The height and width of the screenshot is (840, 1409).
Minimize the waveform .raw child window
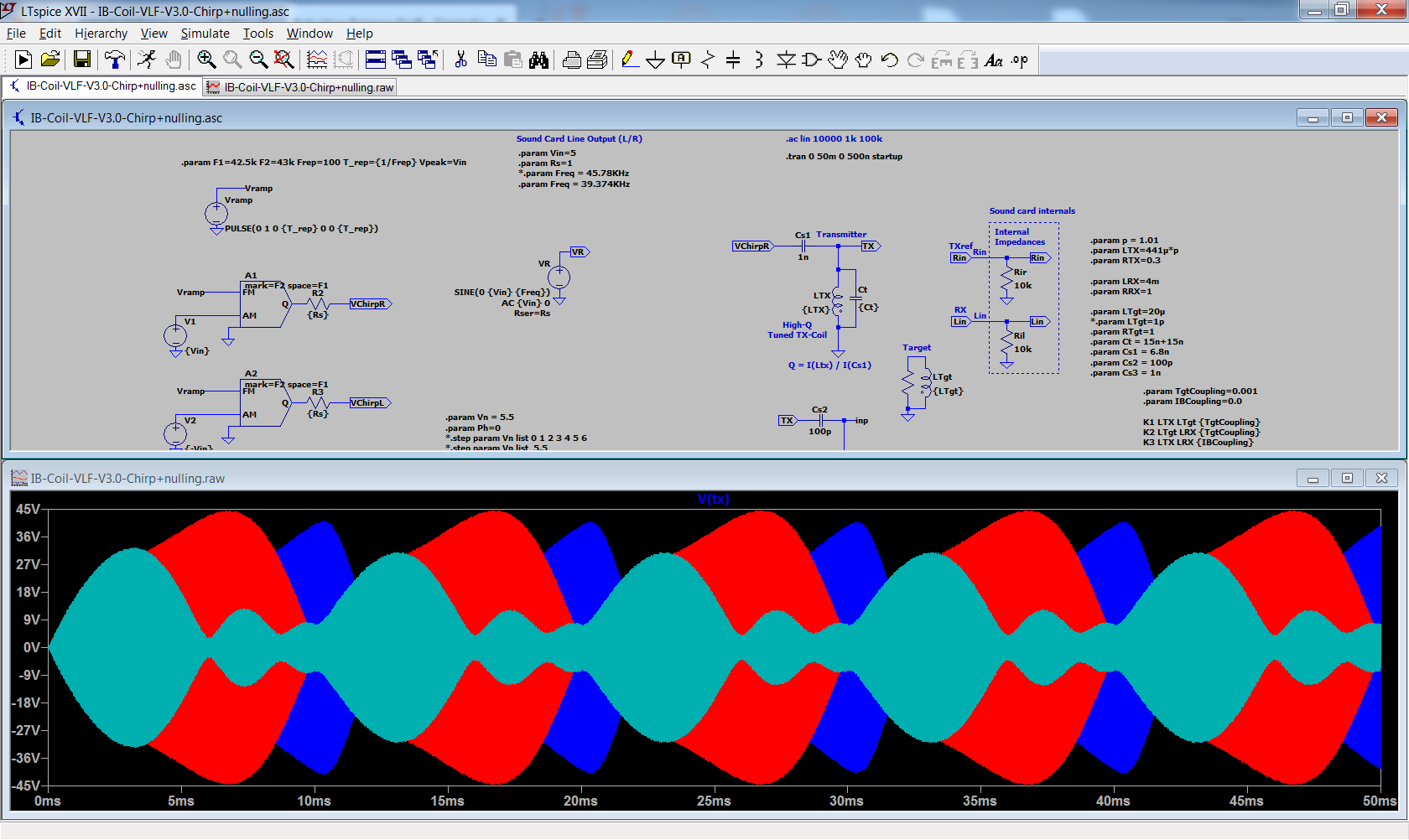coord(1313,478)
